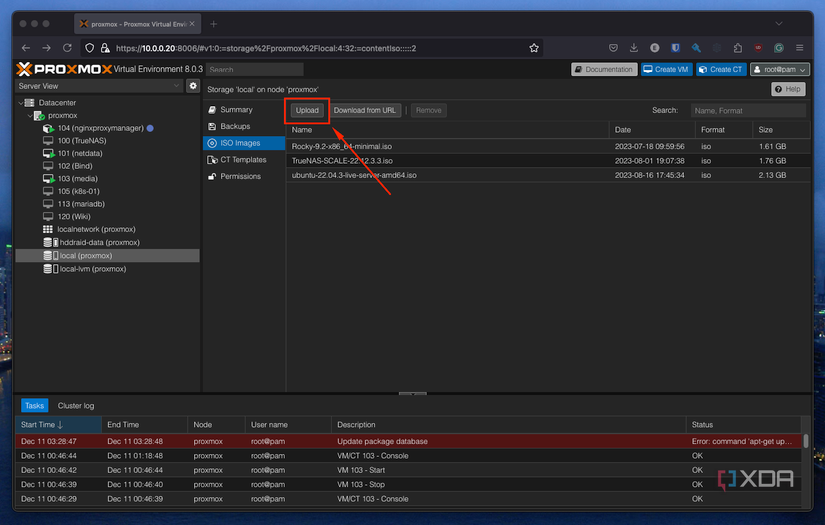Sort by the Name column header

pos(447,129)
